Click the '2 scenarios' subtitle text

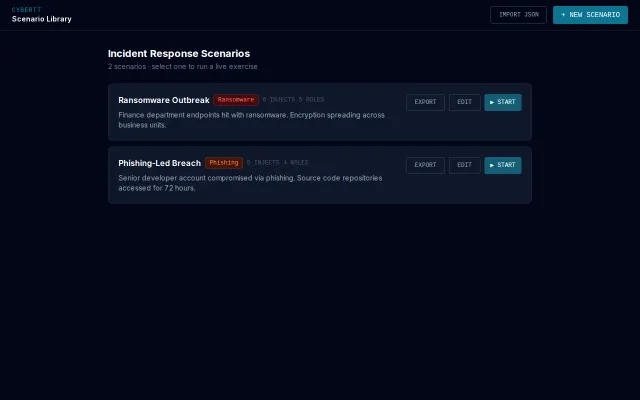click(x=182, y=67)
